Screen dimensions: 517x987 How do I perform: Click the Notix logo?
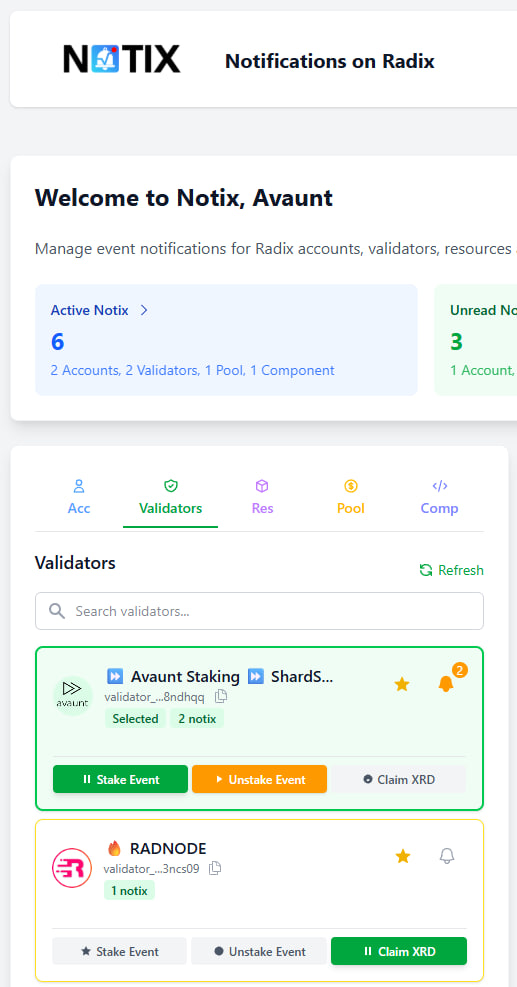tap(122, 59)
